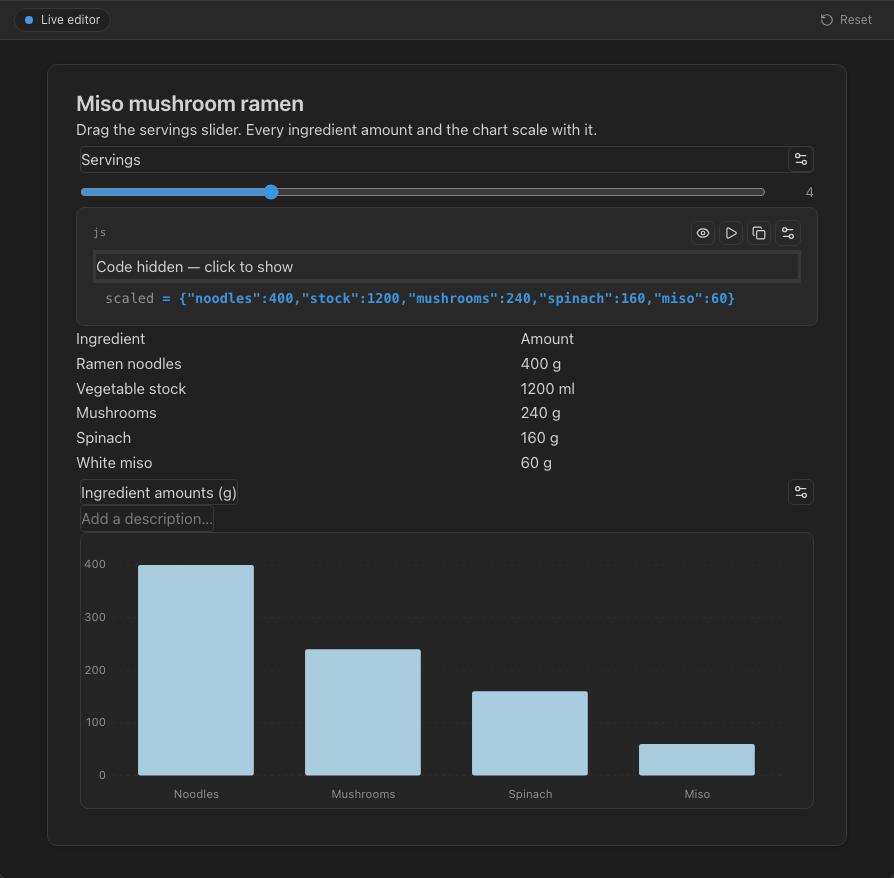Show hidden code by clicking the placeholder
This screenshot has width=894, height=878.
tap(446, 267)
